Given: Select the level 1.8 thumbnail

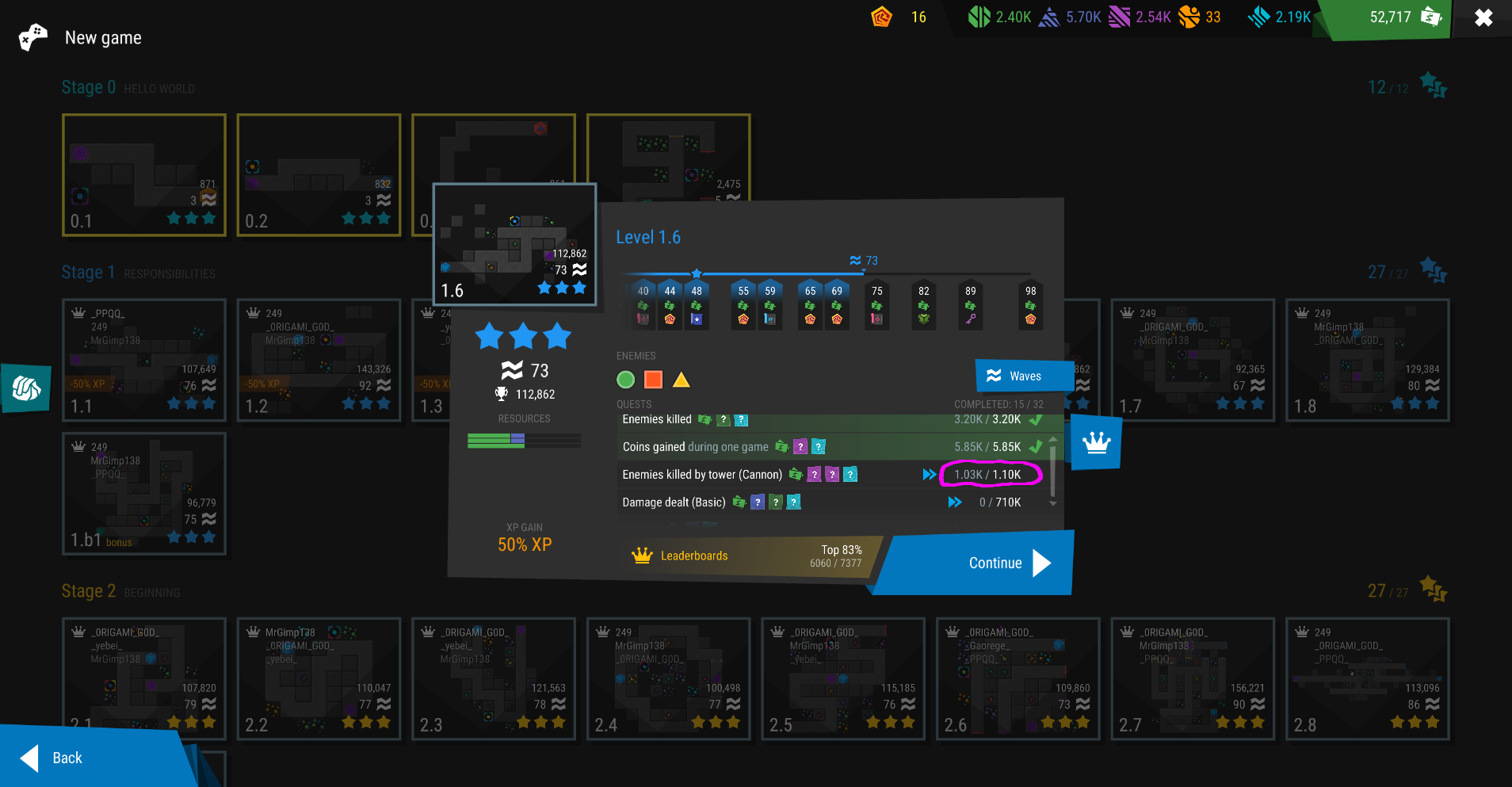Looking at the screenshot, I should (x=1367, y=361).
